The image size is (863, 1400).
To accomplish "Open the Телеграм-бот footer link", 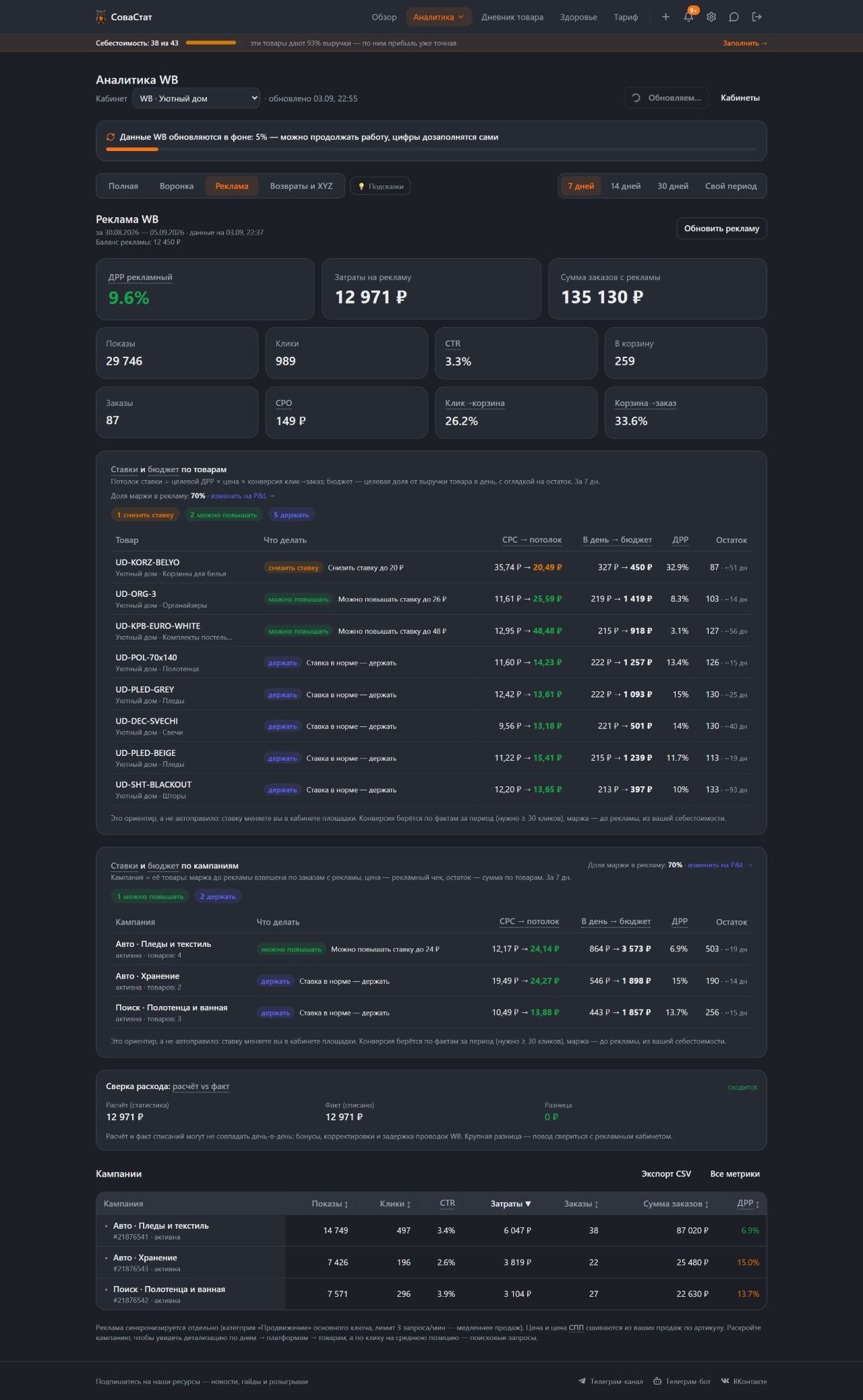I will (x=682, y=1381).
